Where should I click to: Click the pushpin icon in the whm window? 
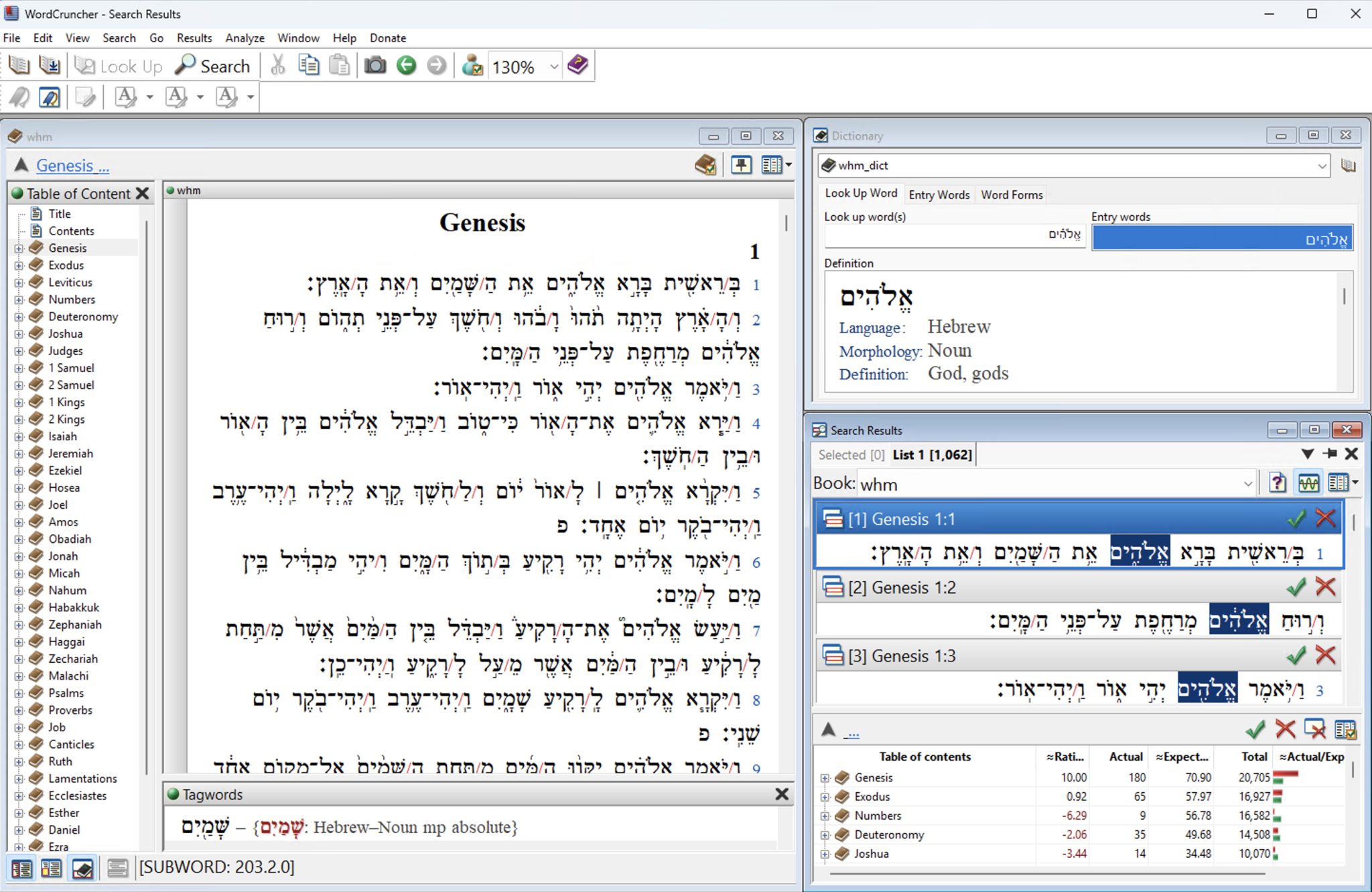coord(742,165)
